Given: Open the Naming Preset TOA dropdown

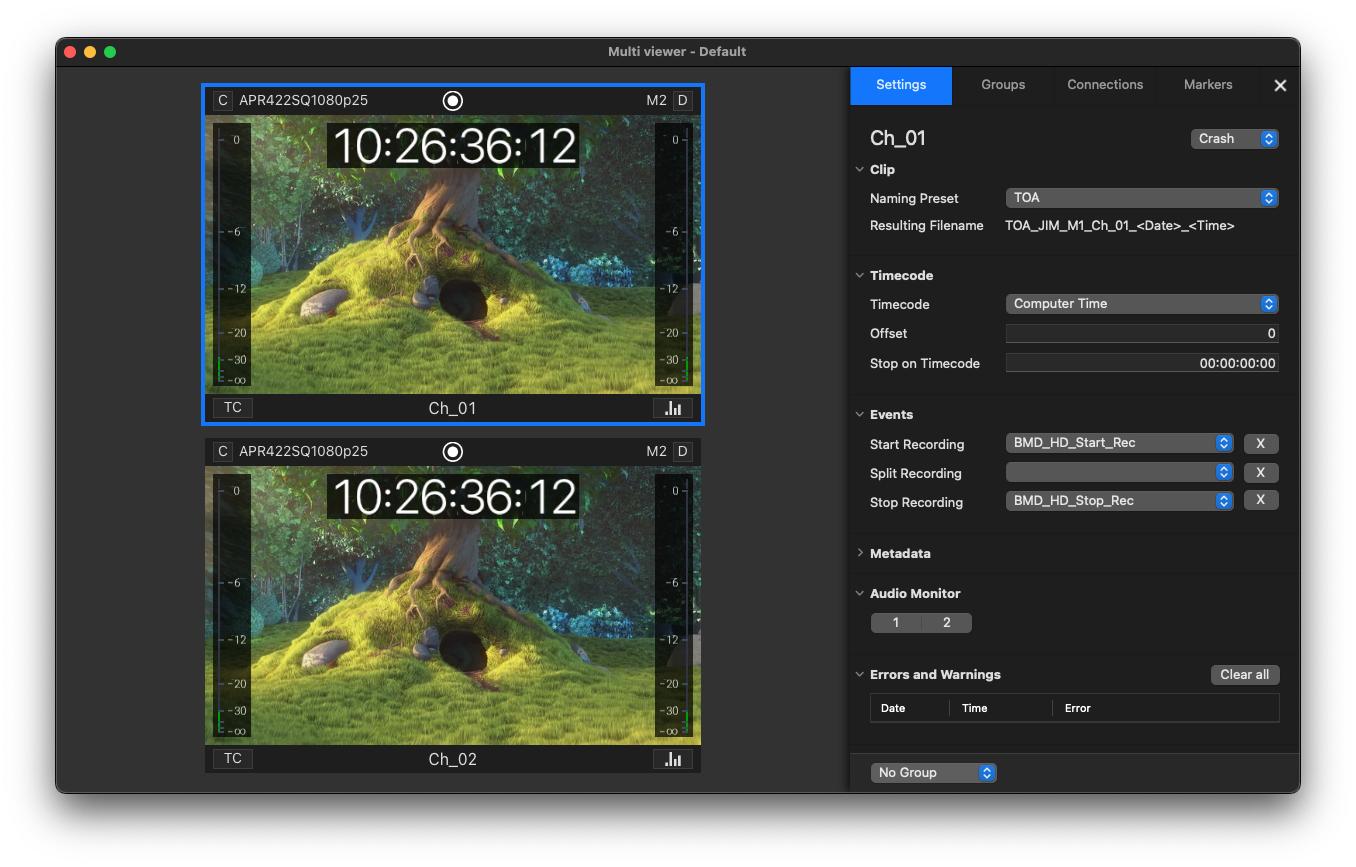Looking at the screenshot, I should pyautogui.click(x=1142, y=198).
